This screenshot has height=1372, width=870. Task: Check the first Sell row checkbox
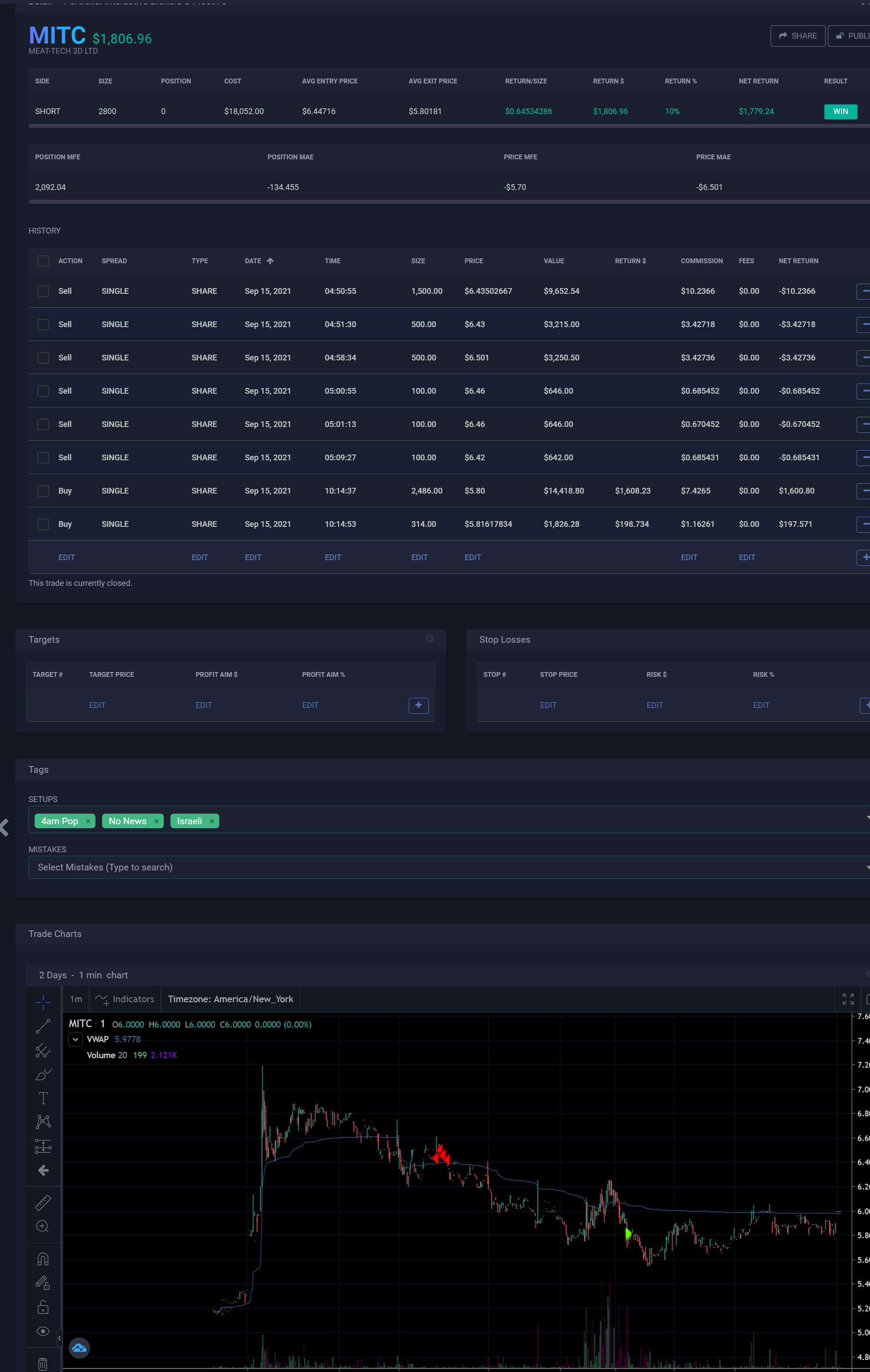[x=43, y=291]
